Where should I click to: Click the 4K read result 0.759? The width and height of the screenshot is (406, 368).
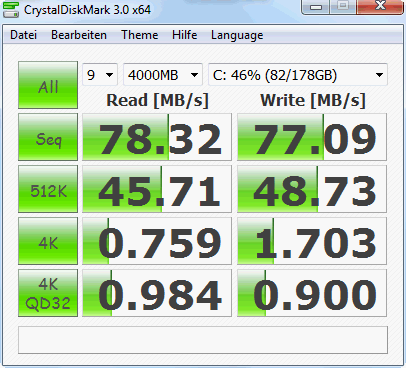[157, 241]
